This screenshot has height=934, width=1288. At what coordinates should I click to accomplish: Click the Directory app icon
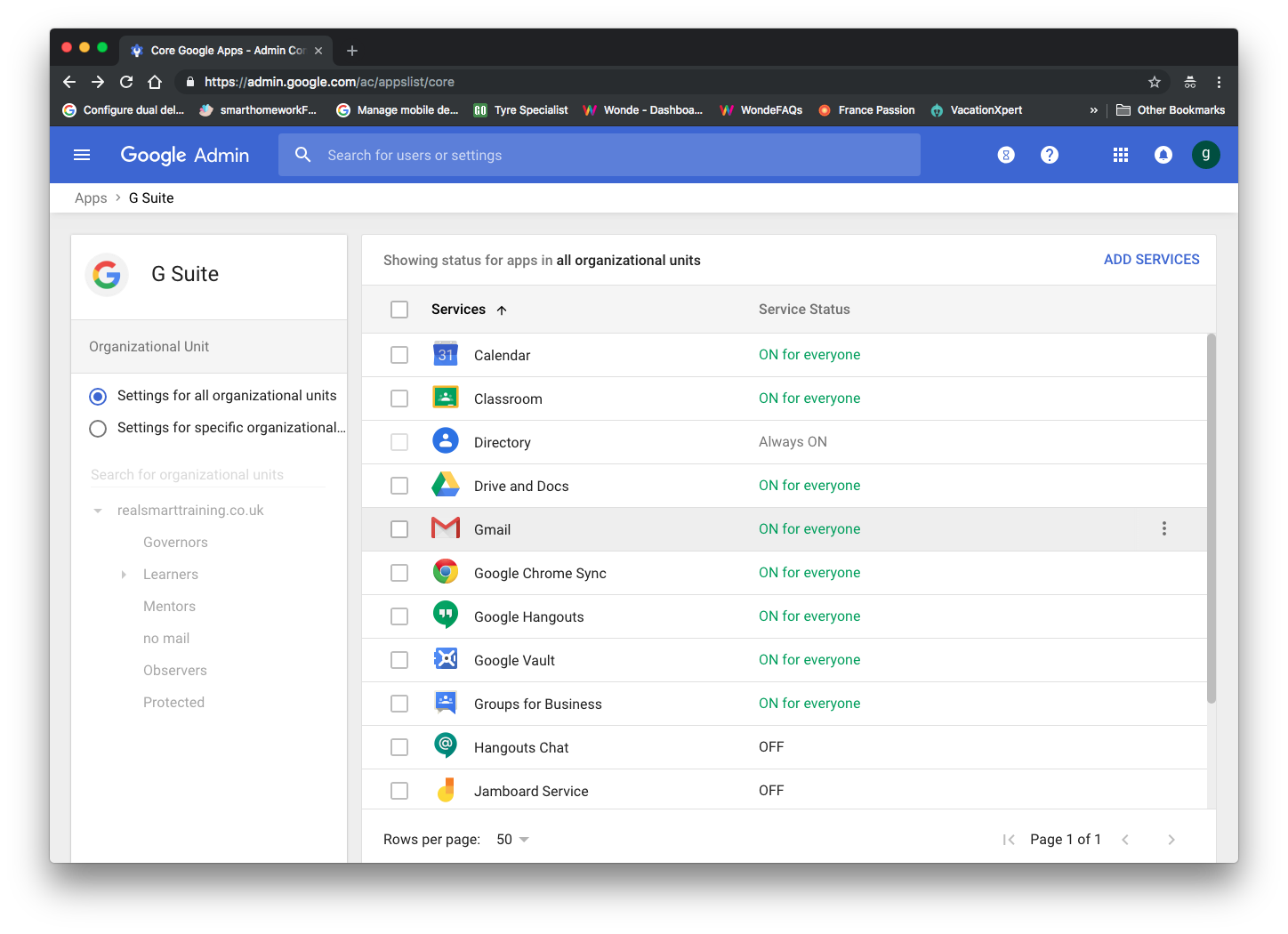(446, 441)
